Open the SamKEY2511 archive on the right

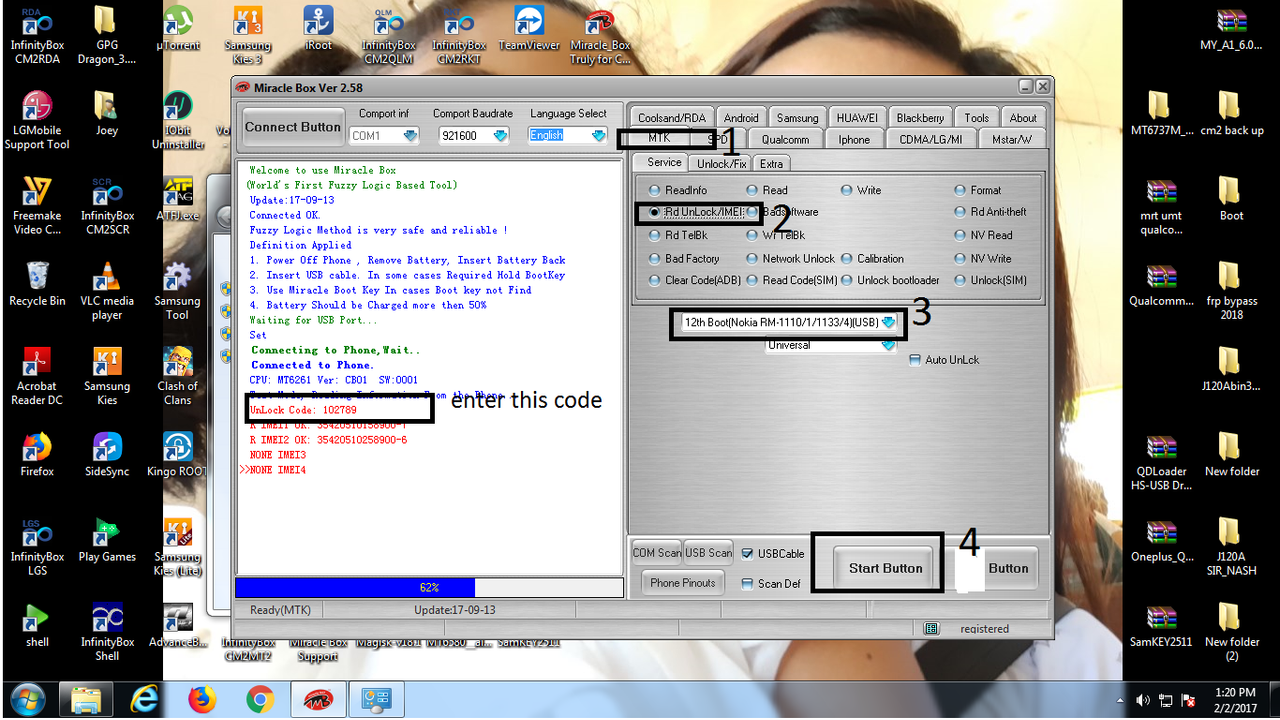pyautogui.click(x=1160, y=626)
